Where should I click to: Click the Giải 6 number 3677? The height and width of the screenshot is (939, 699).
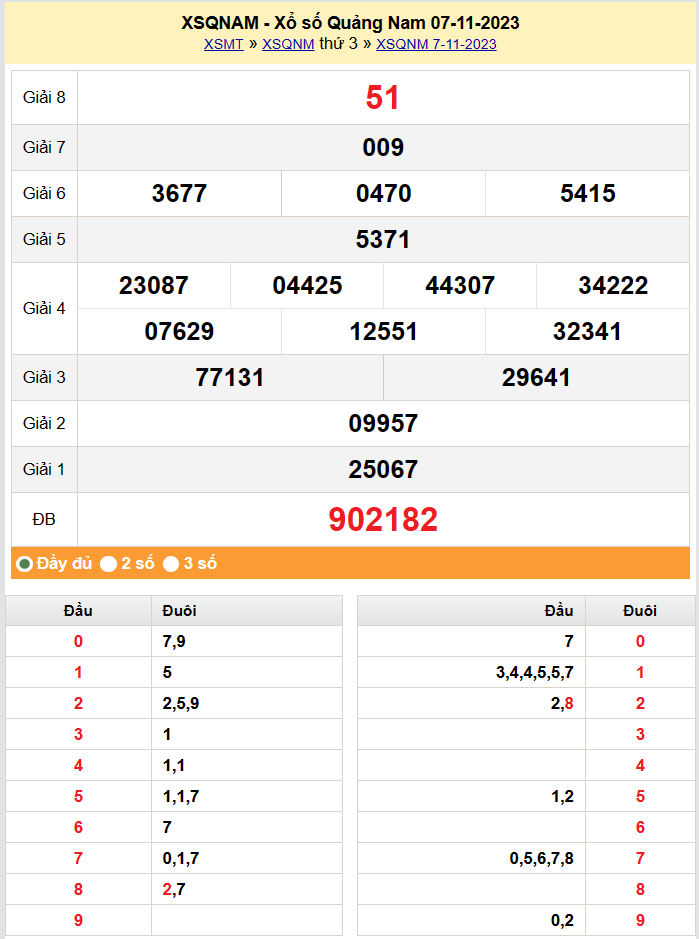click(179, 194)
